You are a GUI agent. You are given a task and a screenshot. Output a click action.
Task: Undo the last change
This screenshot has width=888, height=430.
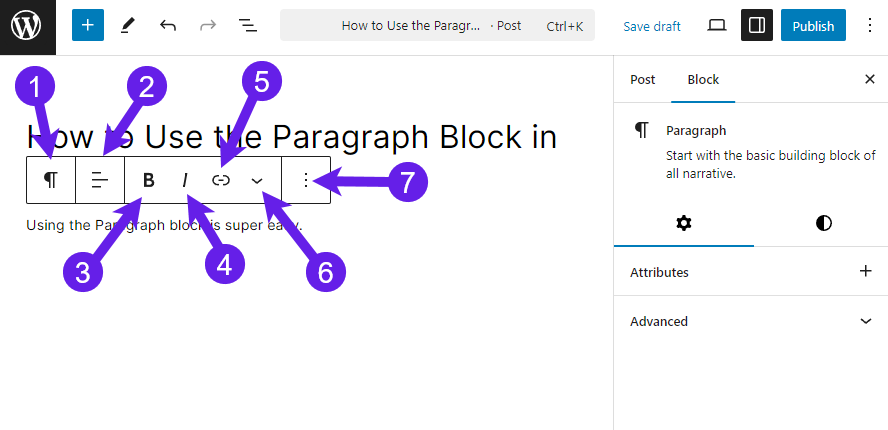click(168, 25)
